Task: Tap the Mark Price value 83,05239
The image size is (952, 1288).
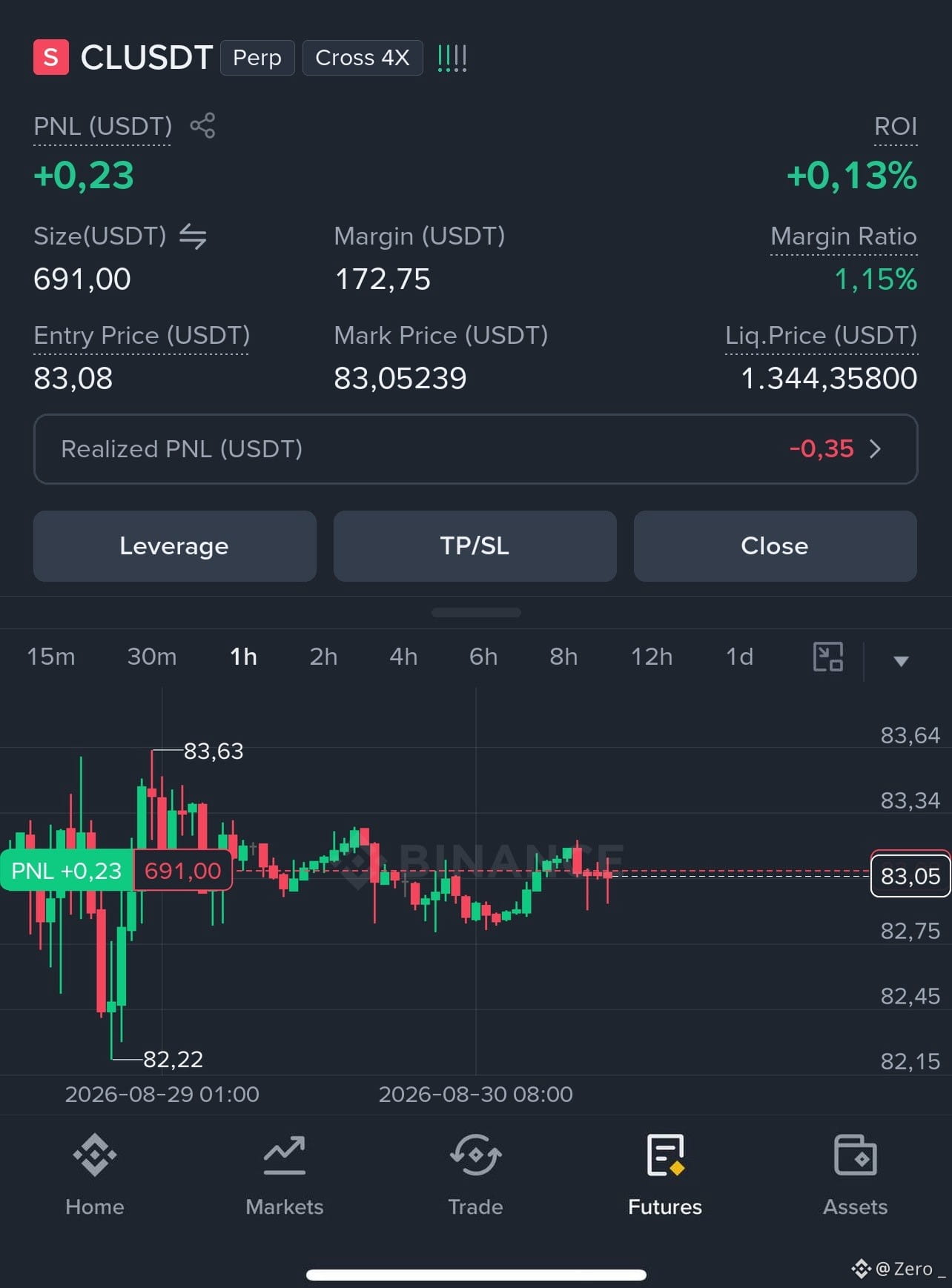Action: point(400,379)
